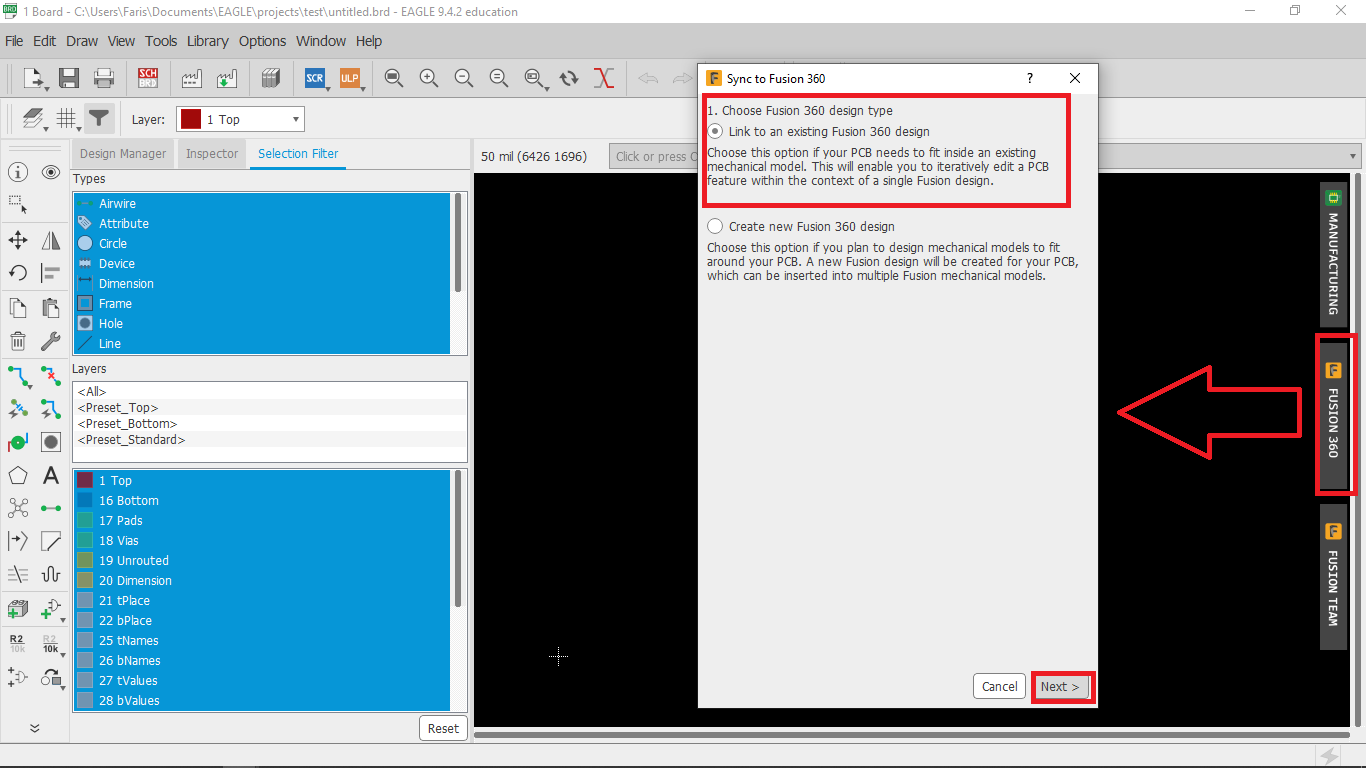
Task: Click the Zoom In magnifier icon
Action: click(429, 78)
